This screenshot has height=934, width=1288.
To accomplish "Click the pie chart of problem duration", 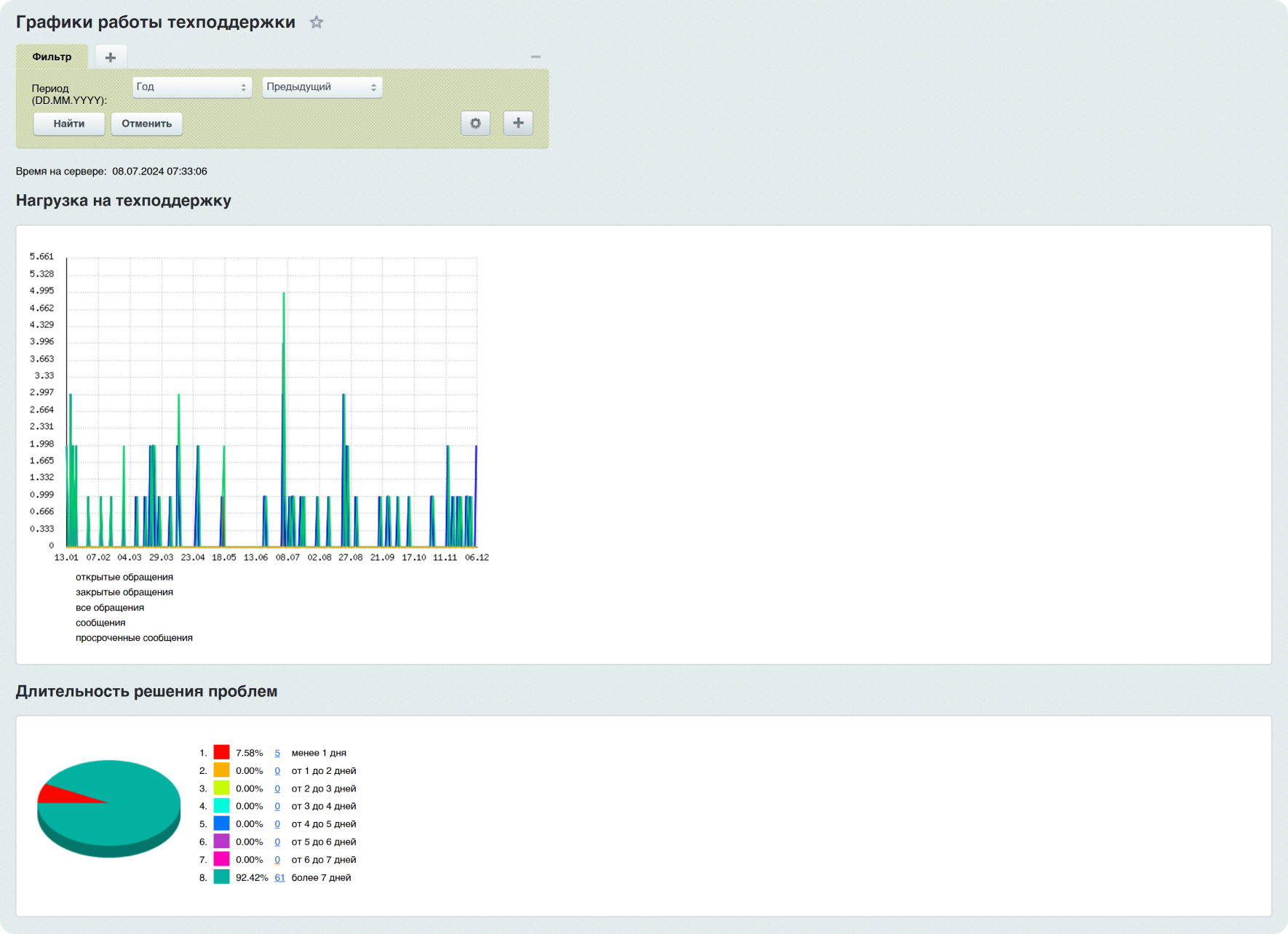I will pos(109,808).
